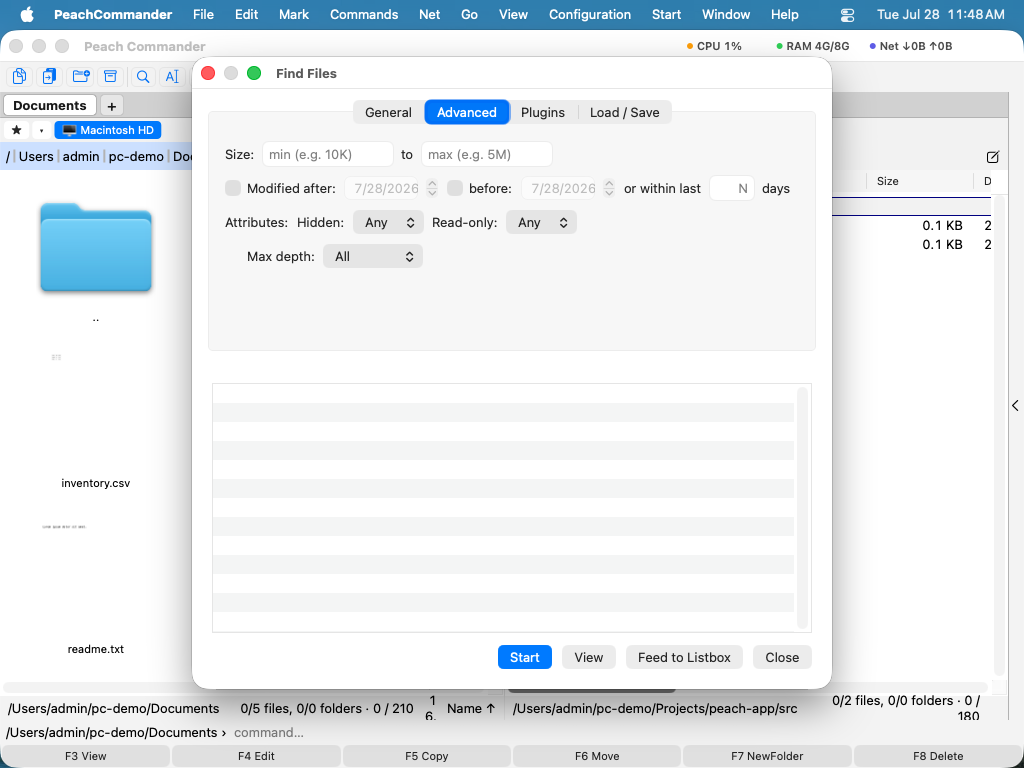Click the Close button in Find Files
This screenshot has height=768, width=1024.
pos(782,657)
